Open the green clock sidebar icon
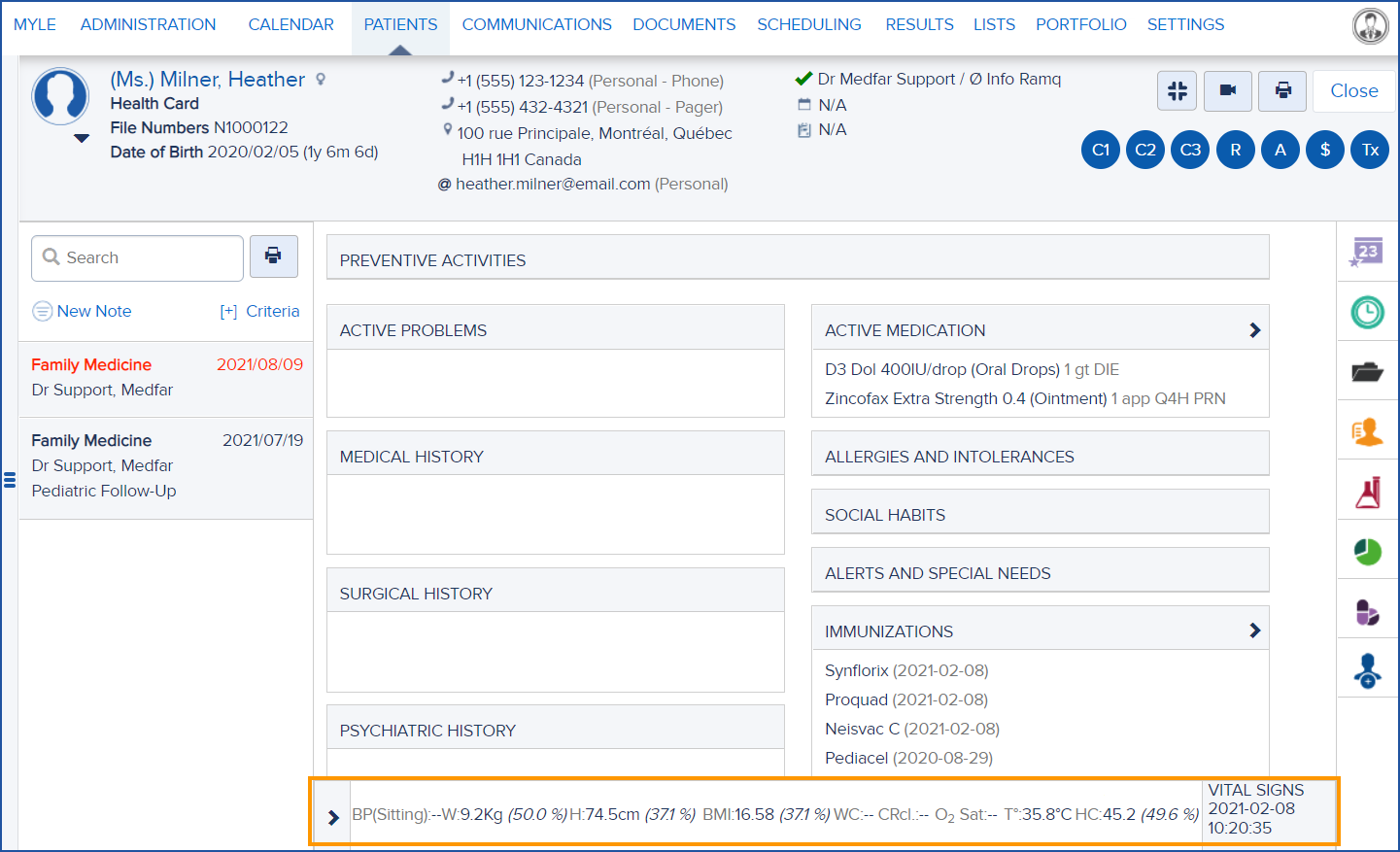1400x852 pixels. [1367, 312]
